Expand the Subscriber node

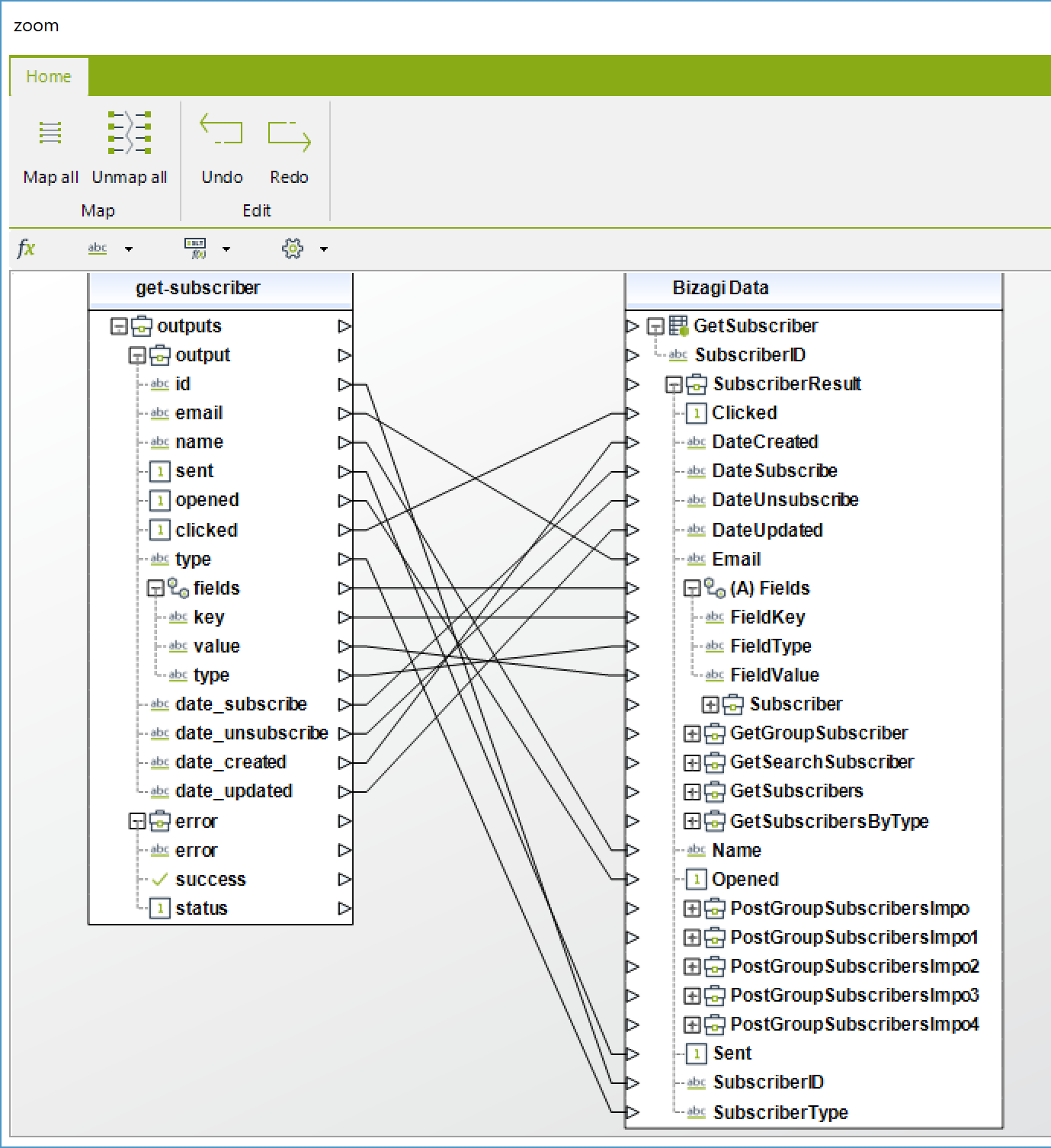coord(710,705)
